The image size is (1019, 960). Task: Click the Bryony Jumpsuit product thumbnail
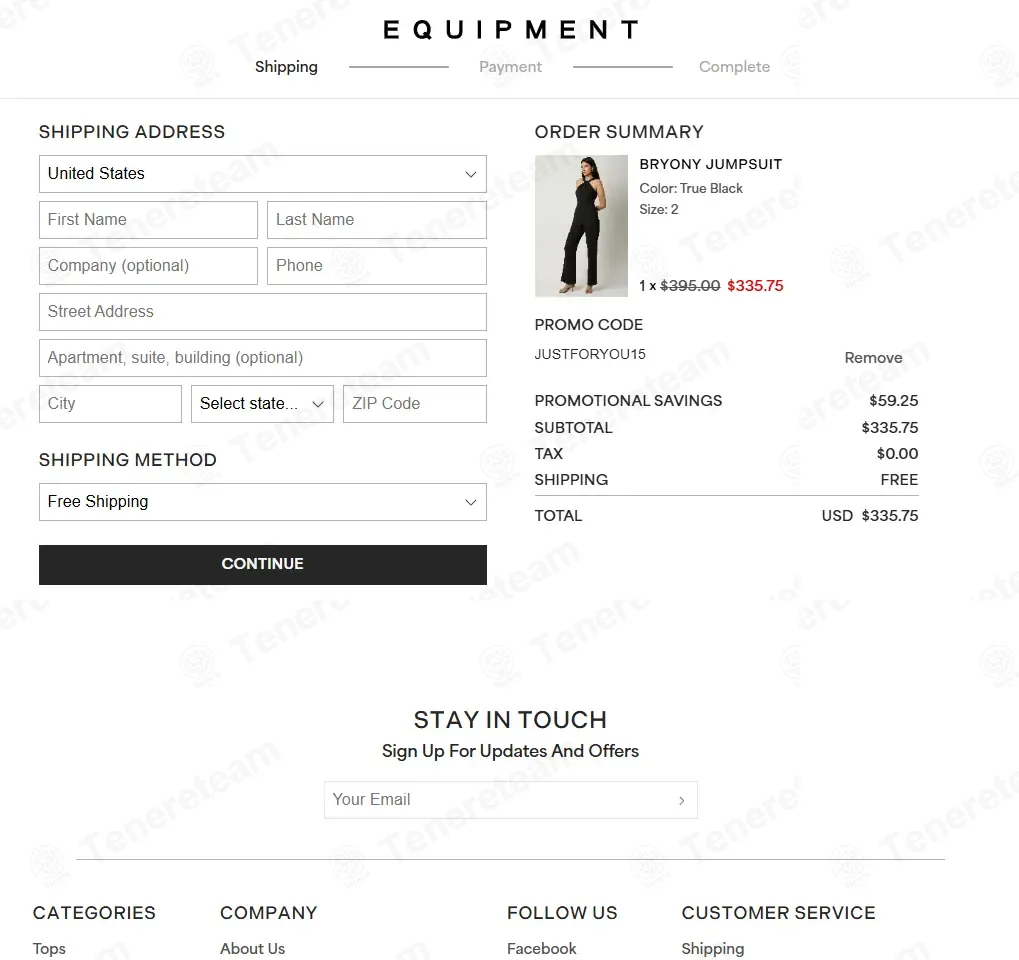tap(581, 226)
